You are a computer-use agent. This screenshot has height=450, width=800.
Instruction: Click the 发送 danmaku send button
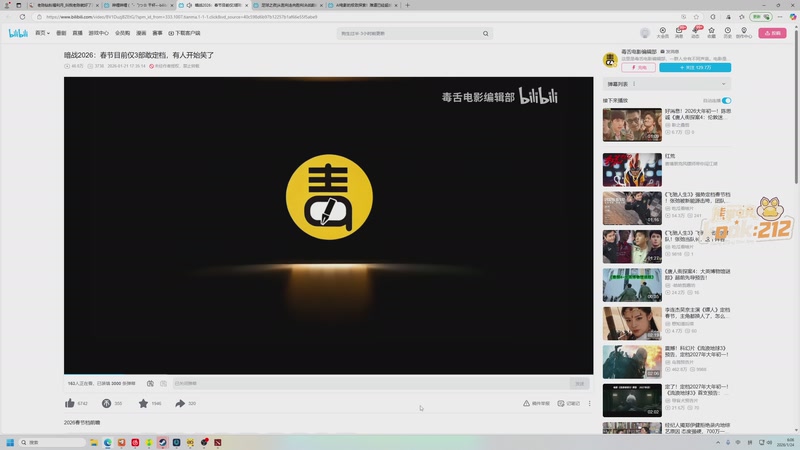point(580,383)
